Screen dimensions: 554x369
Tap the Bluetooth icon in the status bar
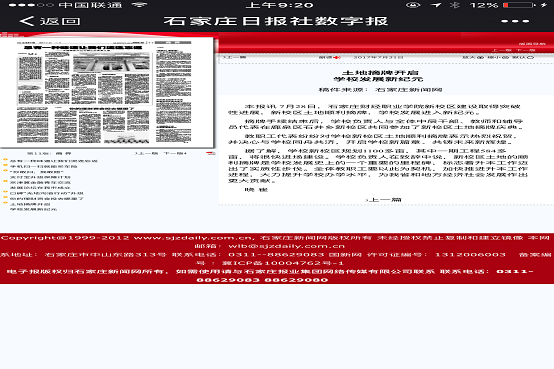[x=454, y=5]
